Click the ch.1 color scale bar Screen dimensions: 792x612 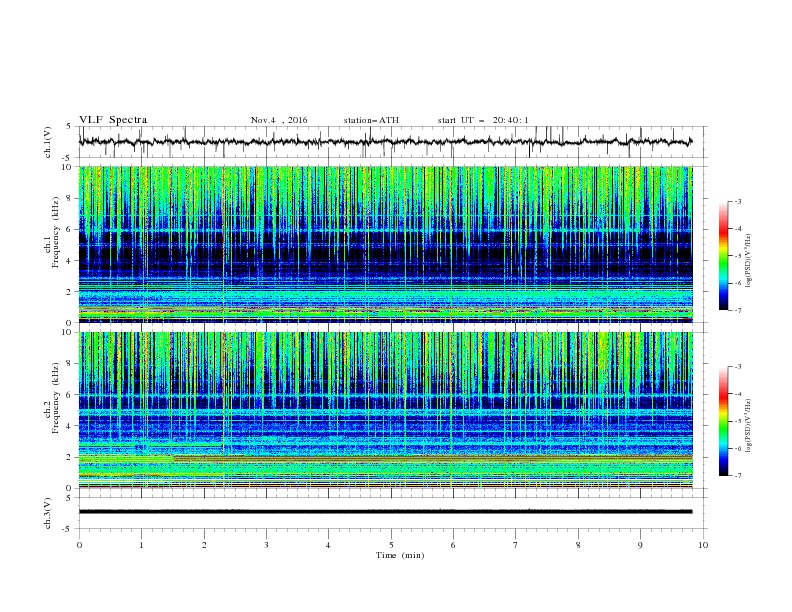tap(723, 256)
